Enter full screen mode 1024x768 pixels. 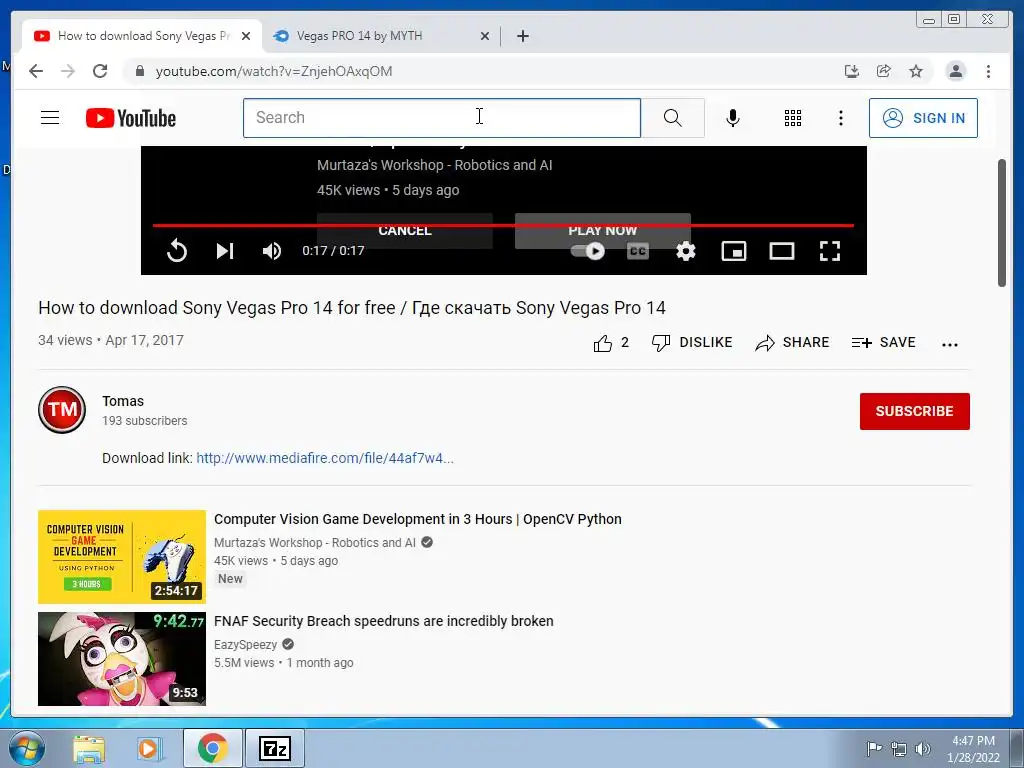[x=830, y=251]
